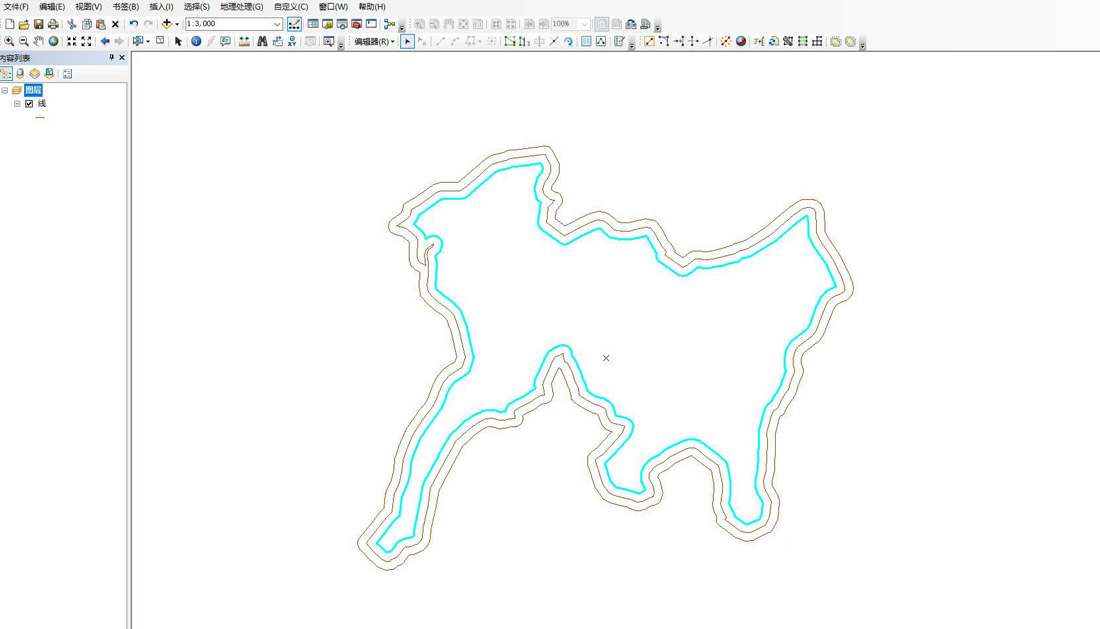Select the 图层 data frame

33,90
